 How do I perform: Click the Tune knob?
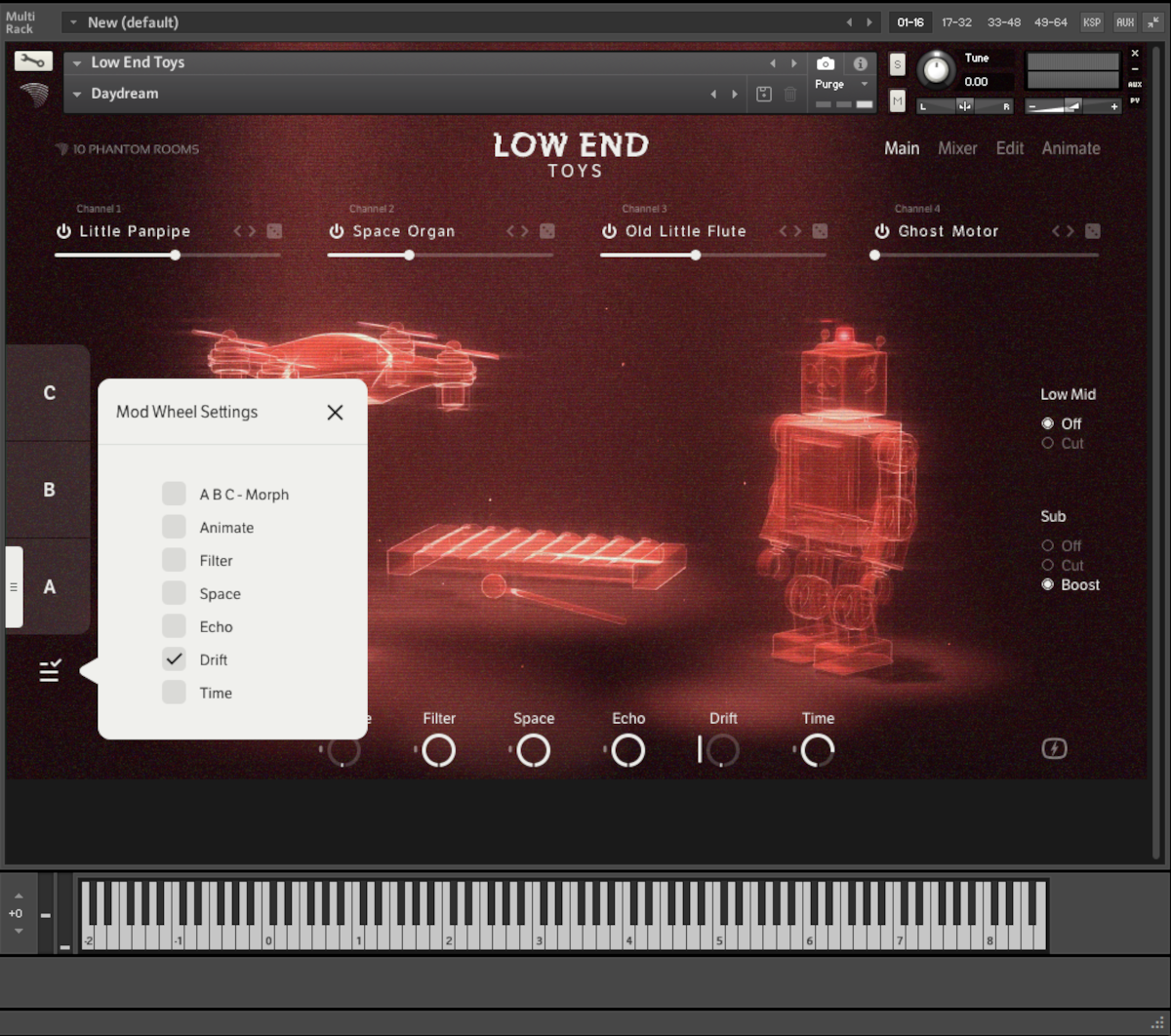tap(936, 68)
